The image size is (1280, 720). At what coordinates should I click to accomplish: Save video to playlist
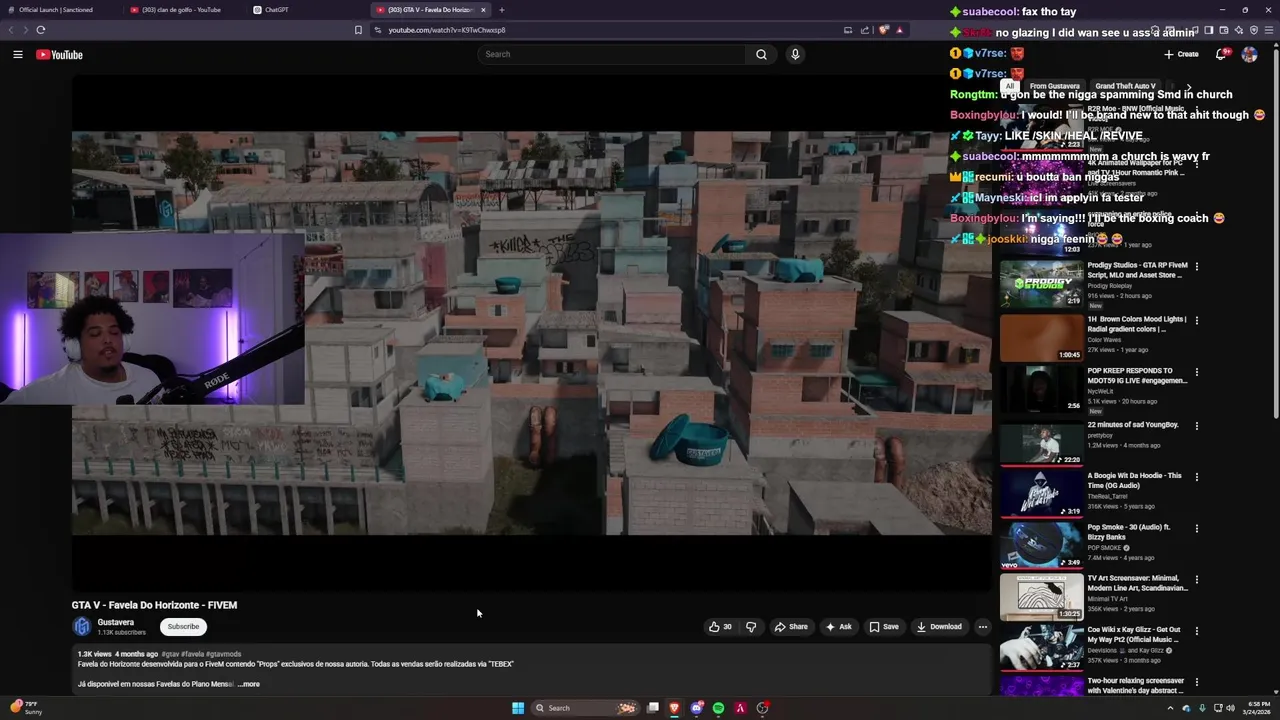click(x=884, y=627)
